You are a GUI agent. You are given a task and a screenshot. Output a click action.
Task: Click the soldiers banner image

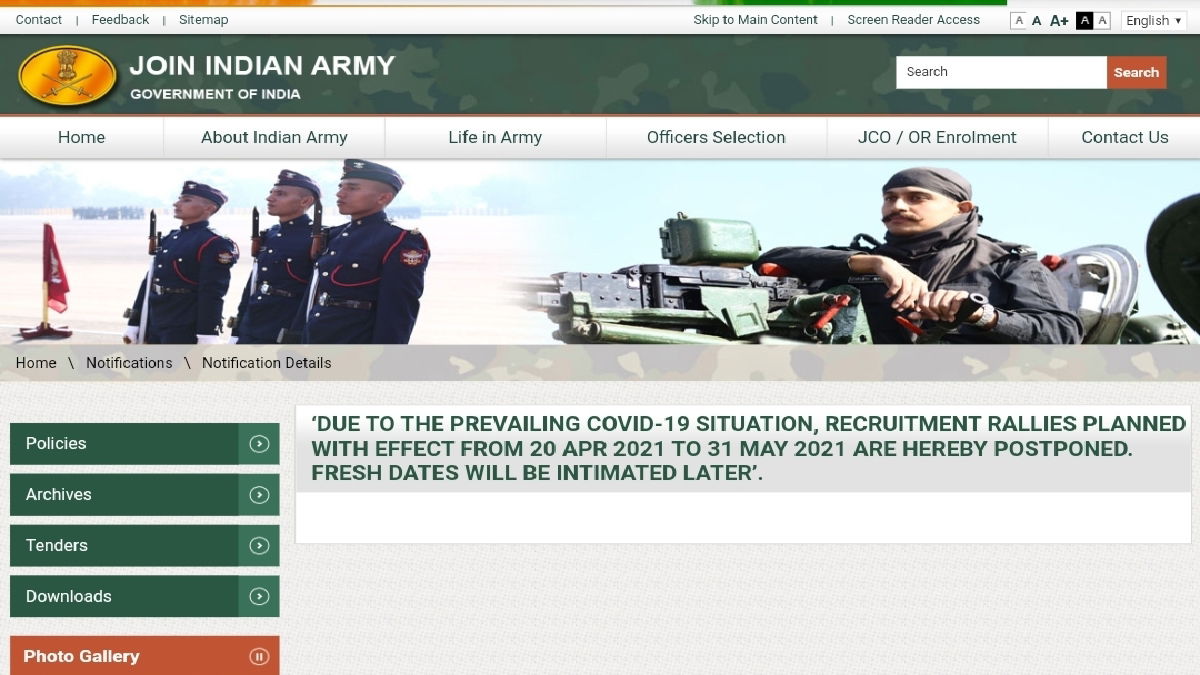(600, 252)
